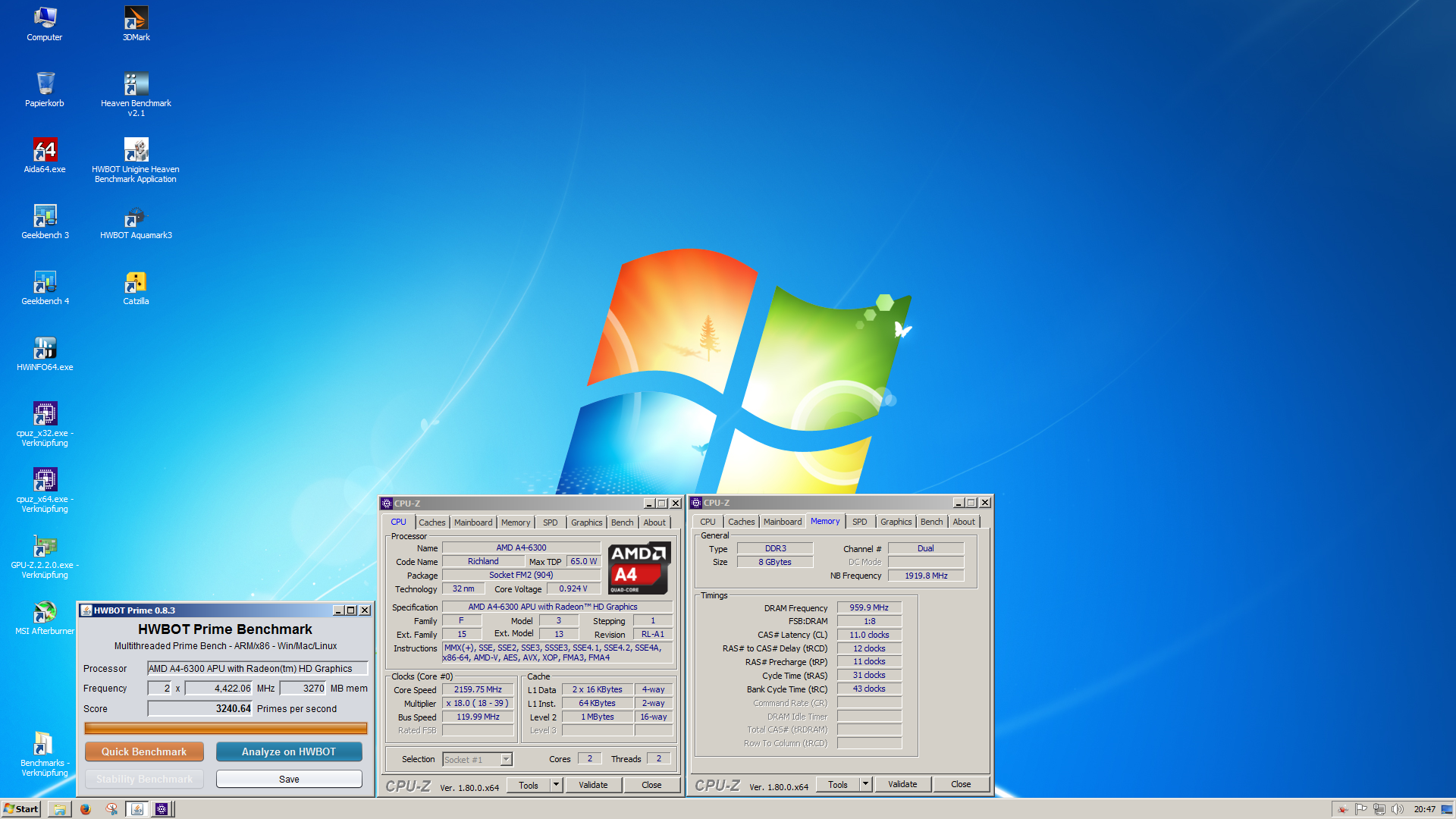Click the Score field showing 3240.64
Image resolution: width=1456 pixels, height=819 pixels.
[200, 708]
